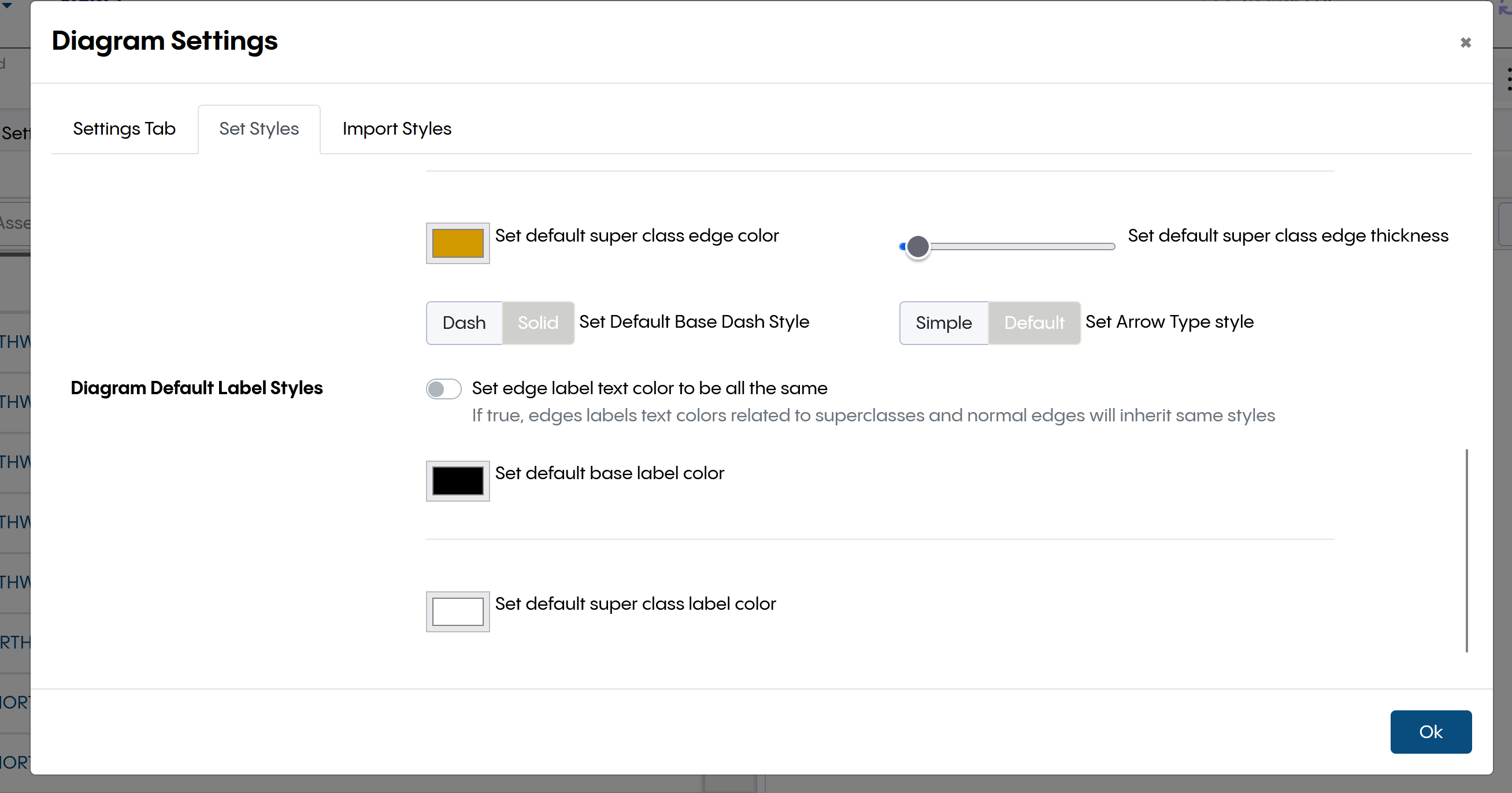Click the Set edge label text color label

coord(649,388)
